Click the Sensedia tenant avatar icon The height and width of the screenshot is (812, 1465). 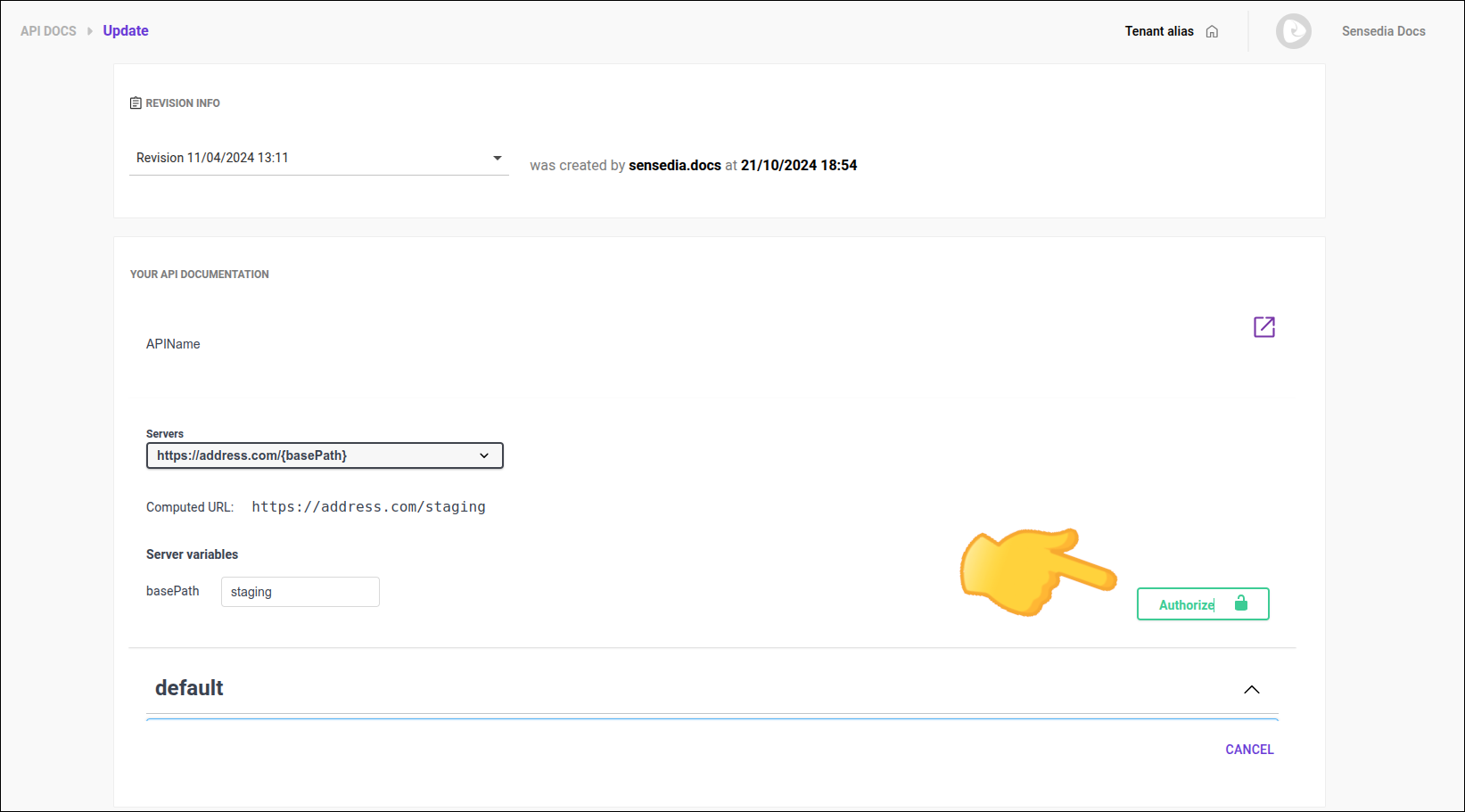[1293, 31]
